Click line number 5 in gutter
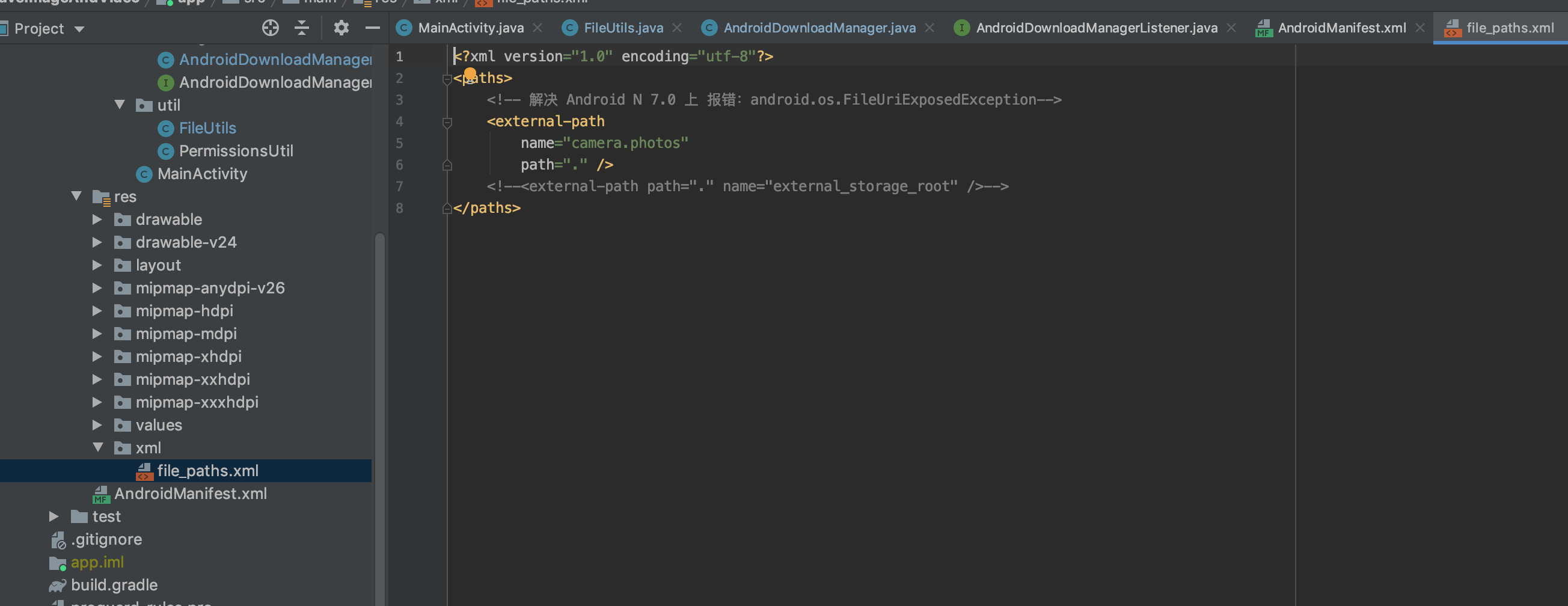The height and width of the screenshot is (606, 1568). pyautogui.click(x=399, y=143)
